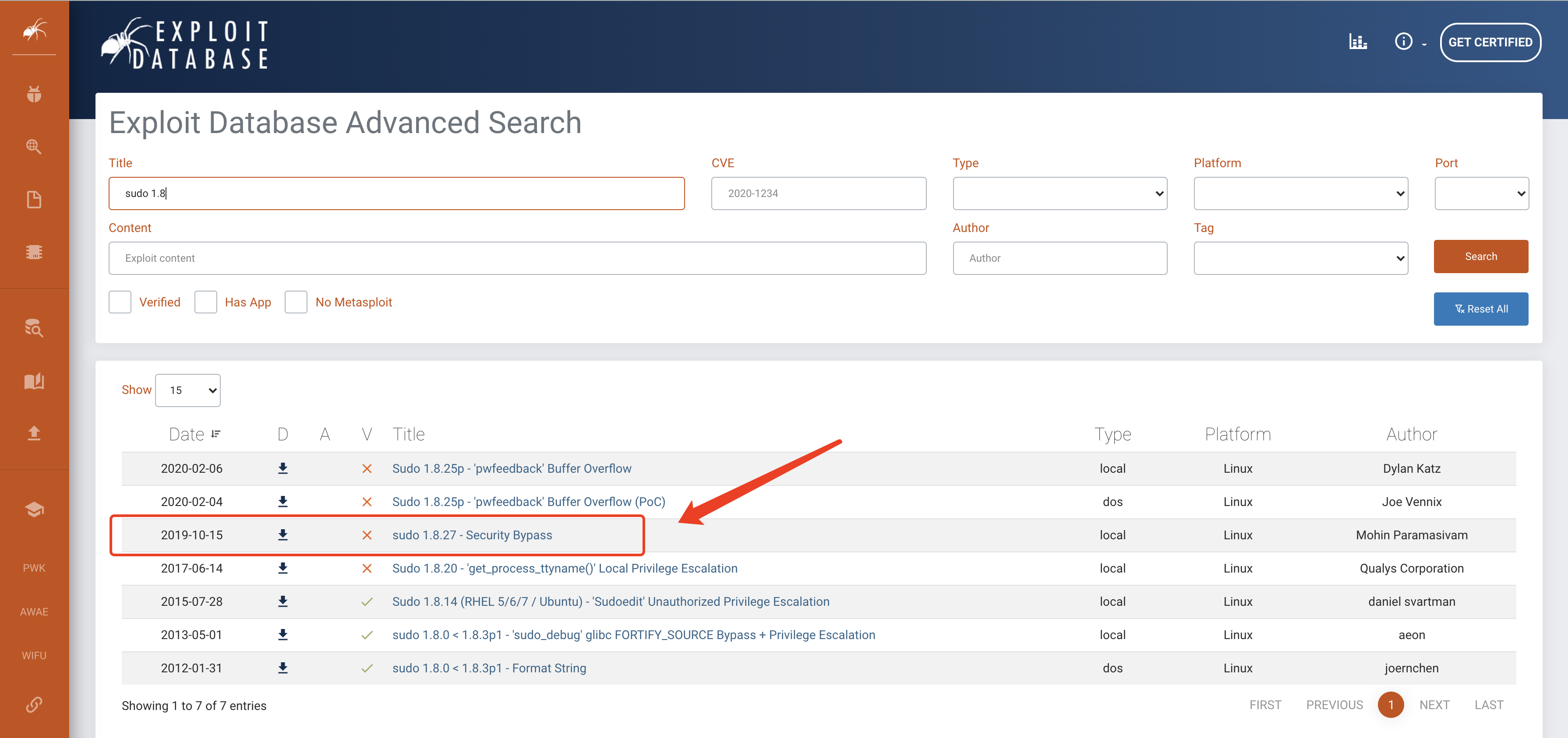
Task: Open PWK course in the sidebar
Action: (x=34, y=568)
